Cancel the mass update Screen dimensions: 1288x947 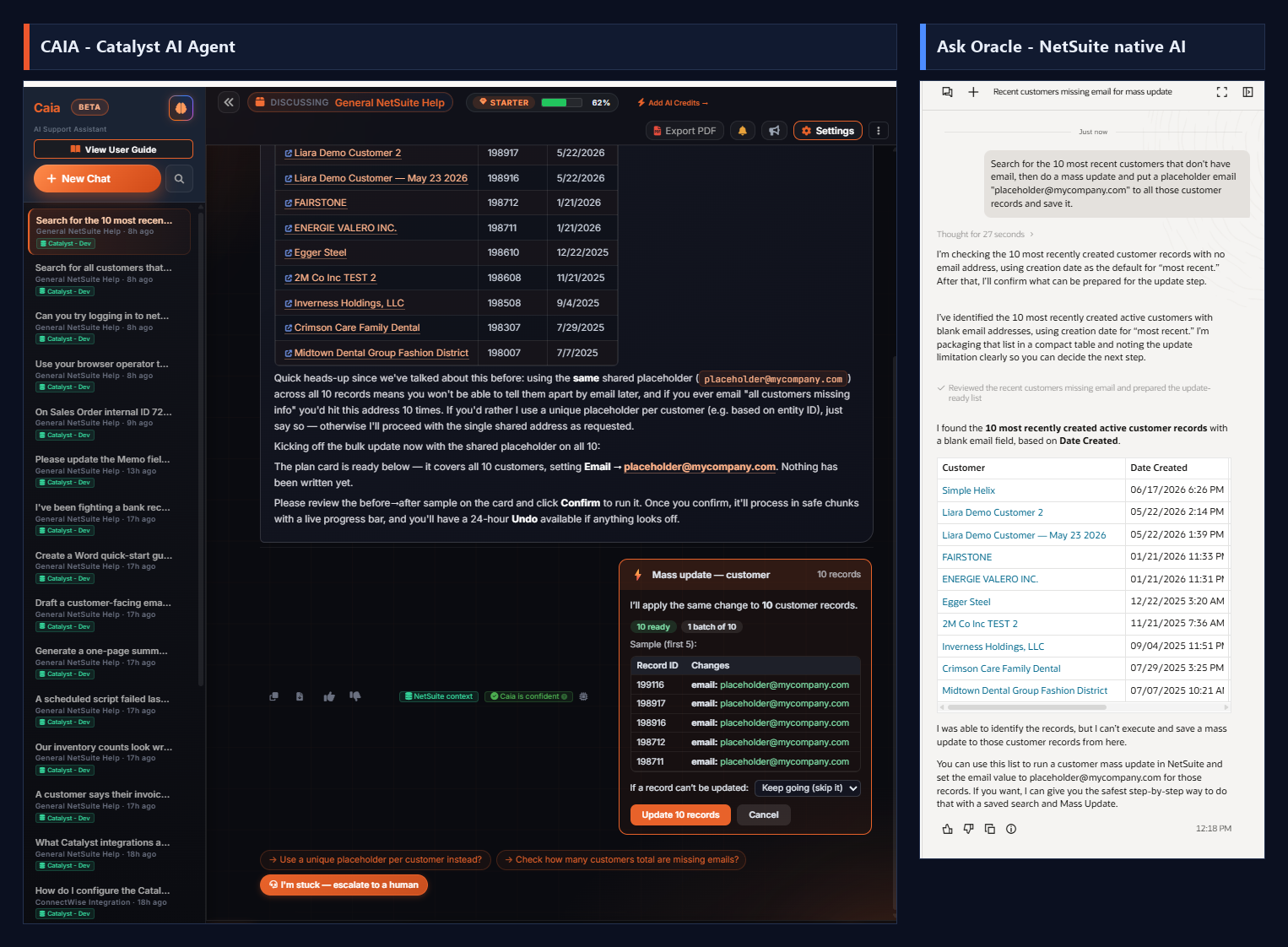764,815
